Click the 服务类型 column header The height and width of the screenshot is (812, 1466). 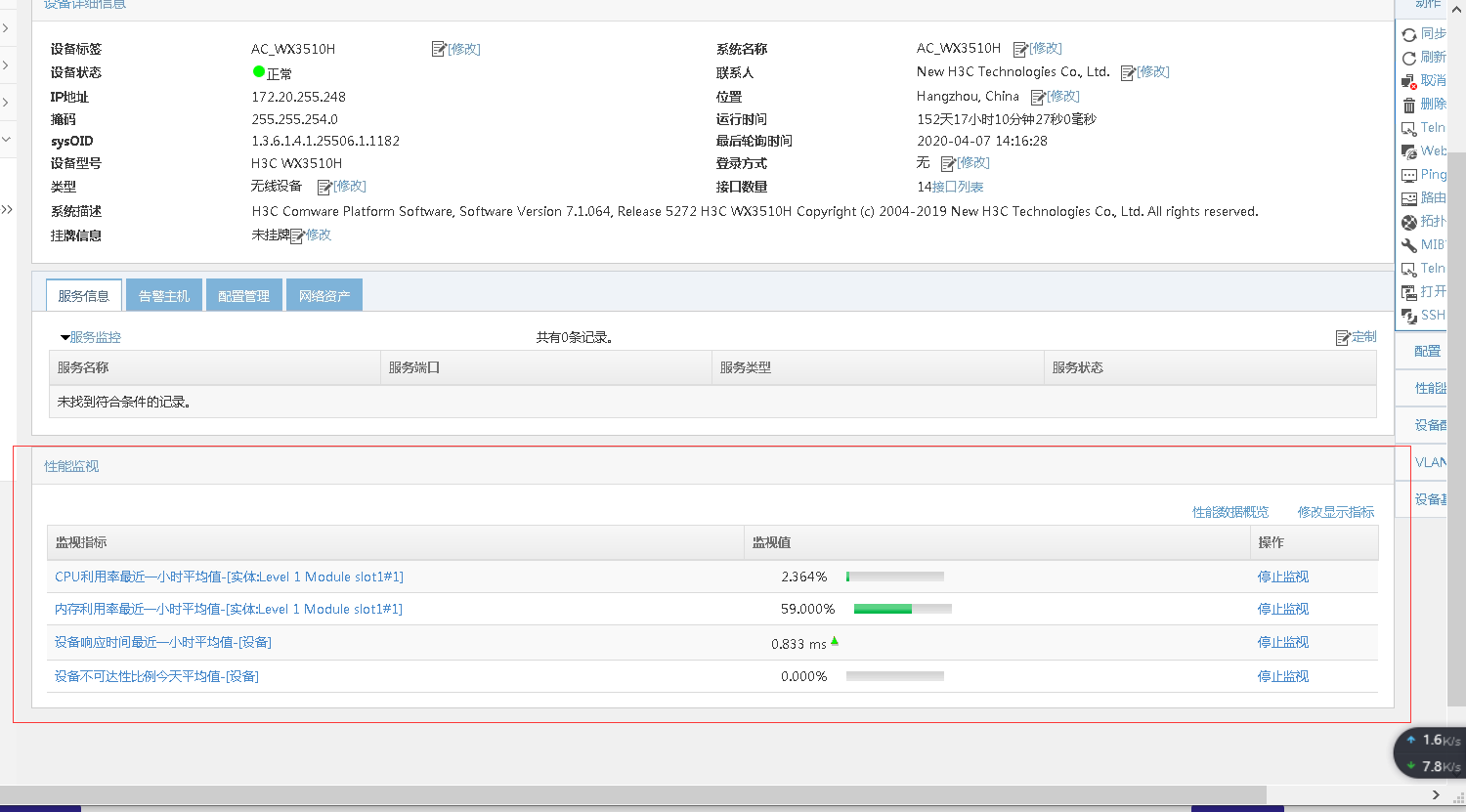point(879,367)
